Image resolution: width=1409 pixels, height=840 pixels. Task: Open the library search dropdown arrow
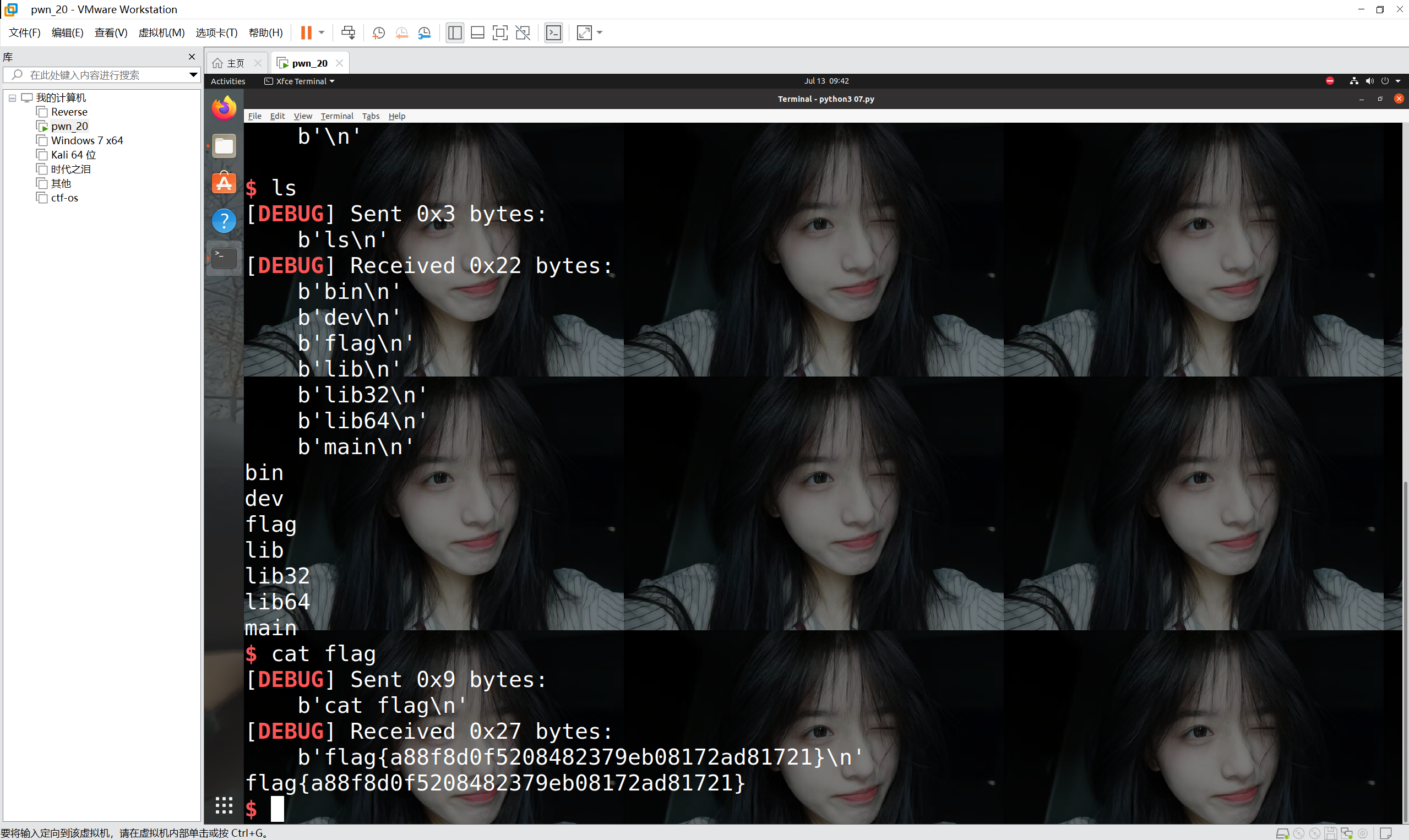193,75
